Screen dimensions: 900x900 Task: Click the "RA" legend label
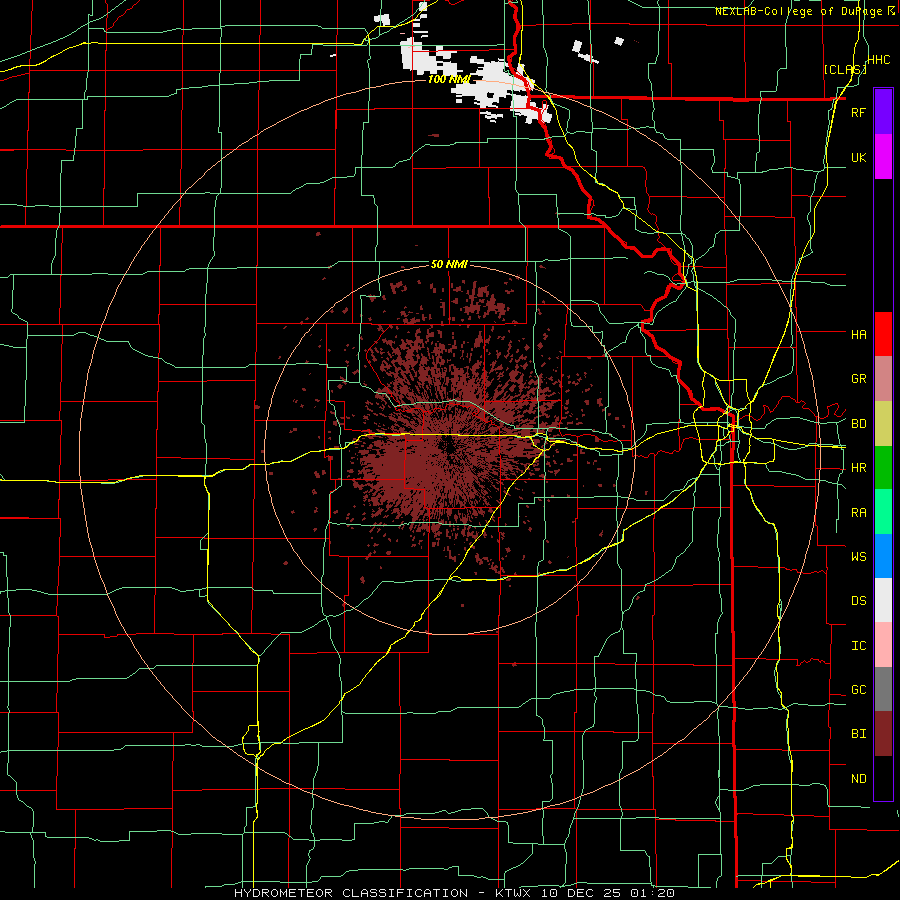858,513
